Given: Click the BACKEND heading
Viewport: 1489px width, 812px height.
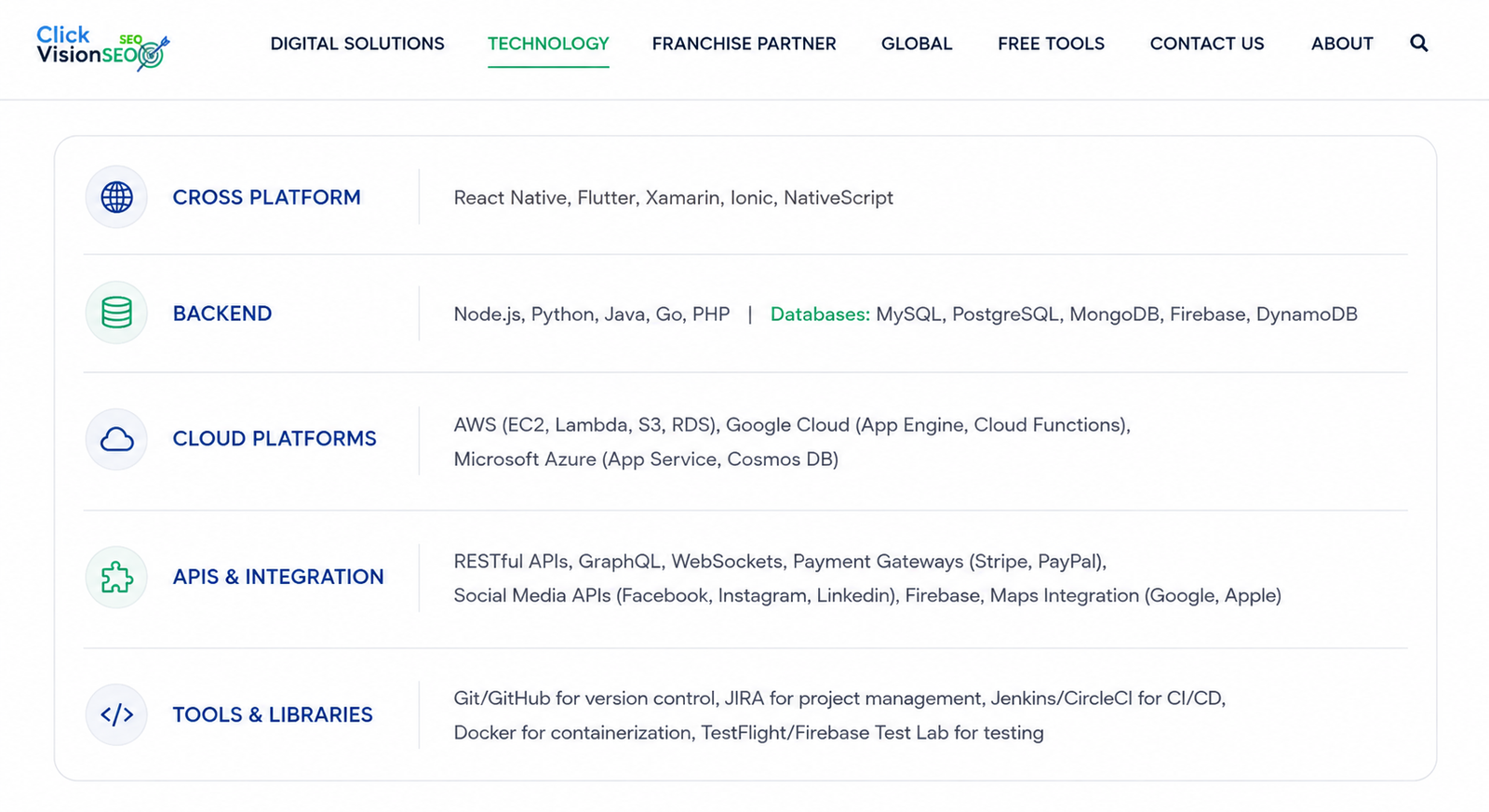Looking at the screenshot, I should click(x=222, y=313).
